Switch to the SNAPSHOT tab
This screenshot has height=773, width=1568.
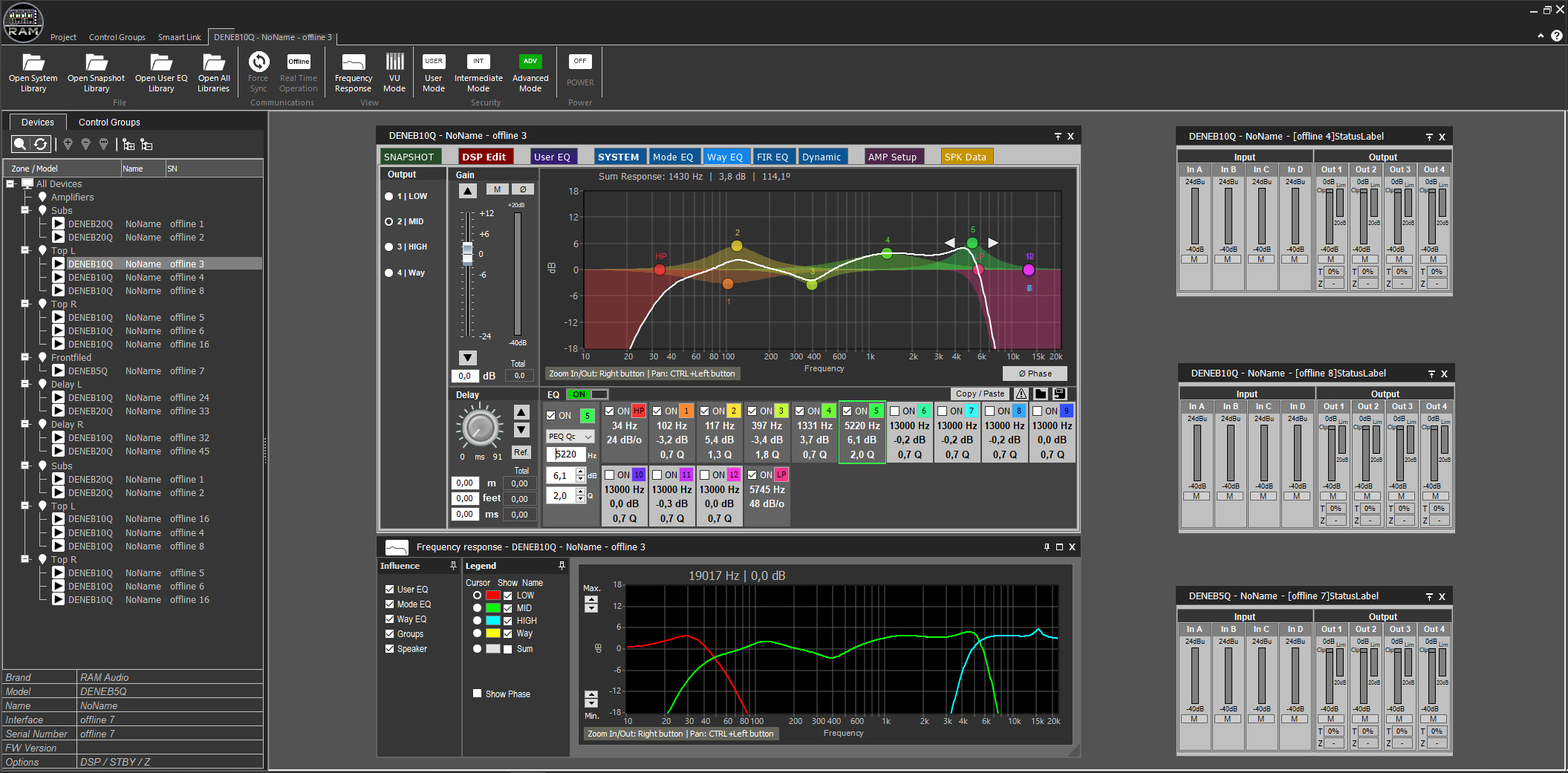click(x=409, y=157)
